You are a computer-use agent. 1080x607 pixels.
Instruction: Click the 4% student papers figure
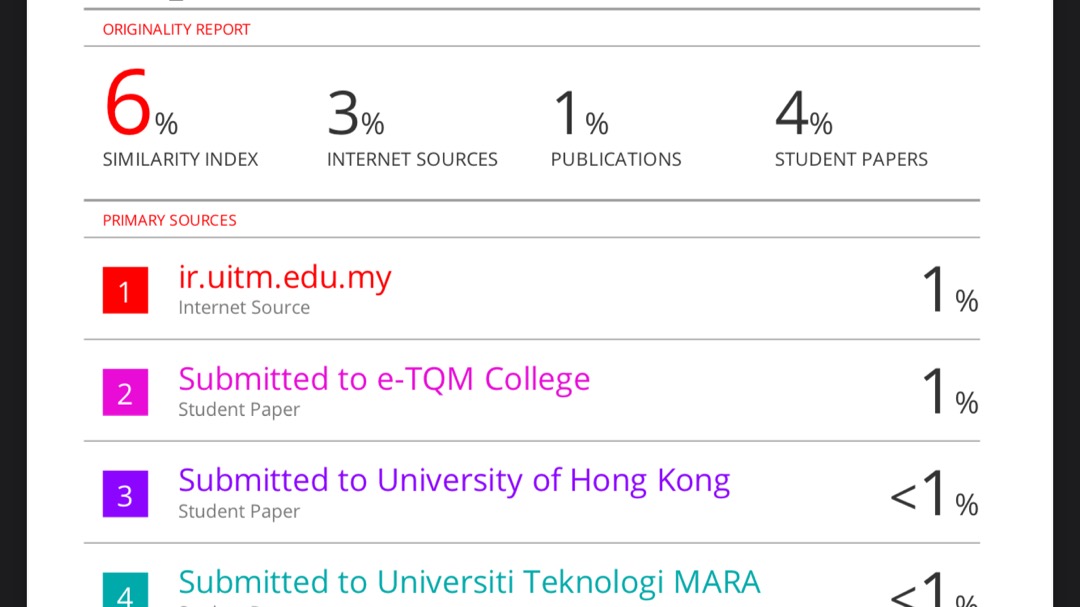tap(803, 114)
